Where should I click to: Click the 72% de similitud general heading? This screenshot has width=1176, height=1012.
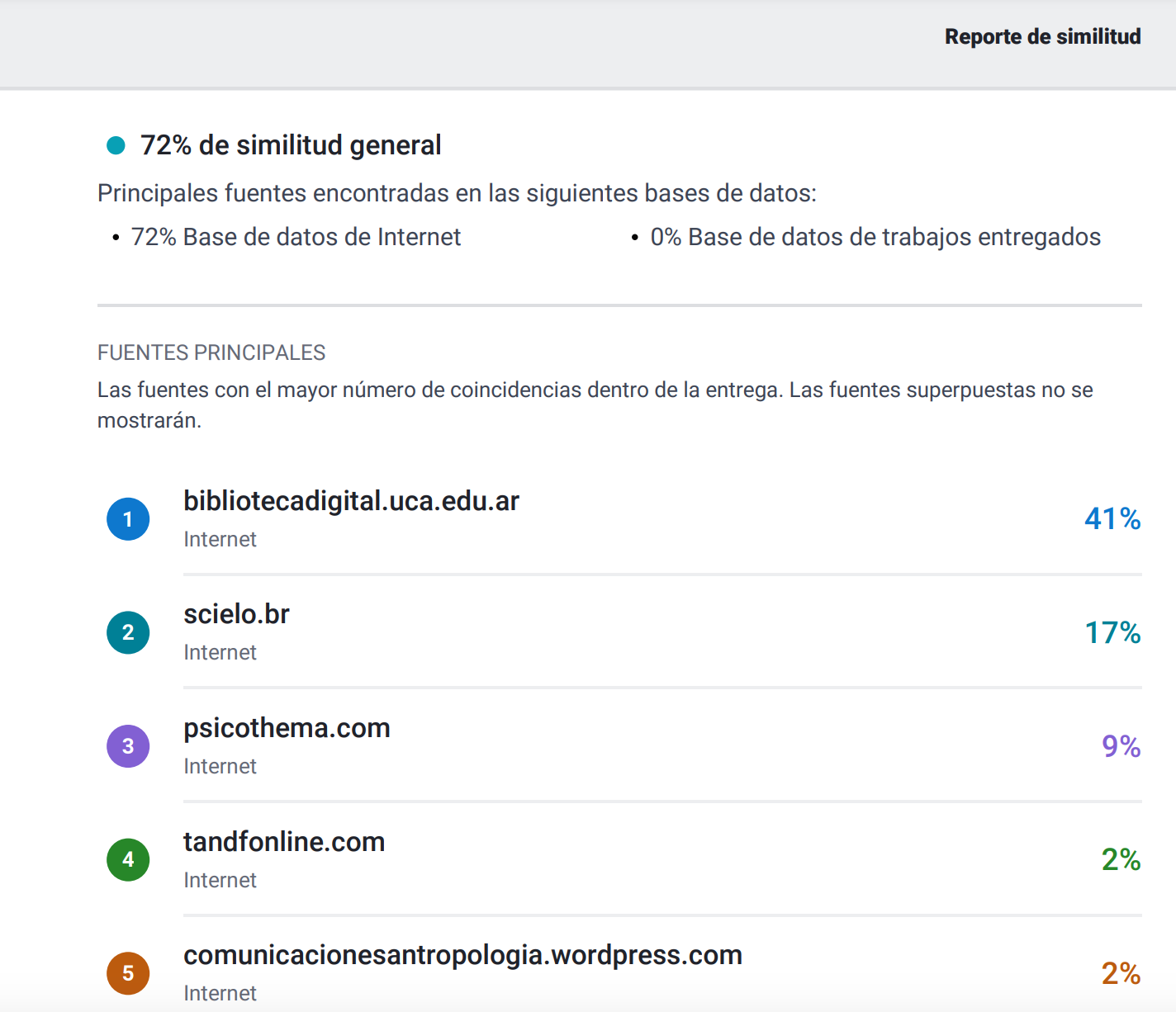(291, 145)
